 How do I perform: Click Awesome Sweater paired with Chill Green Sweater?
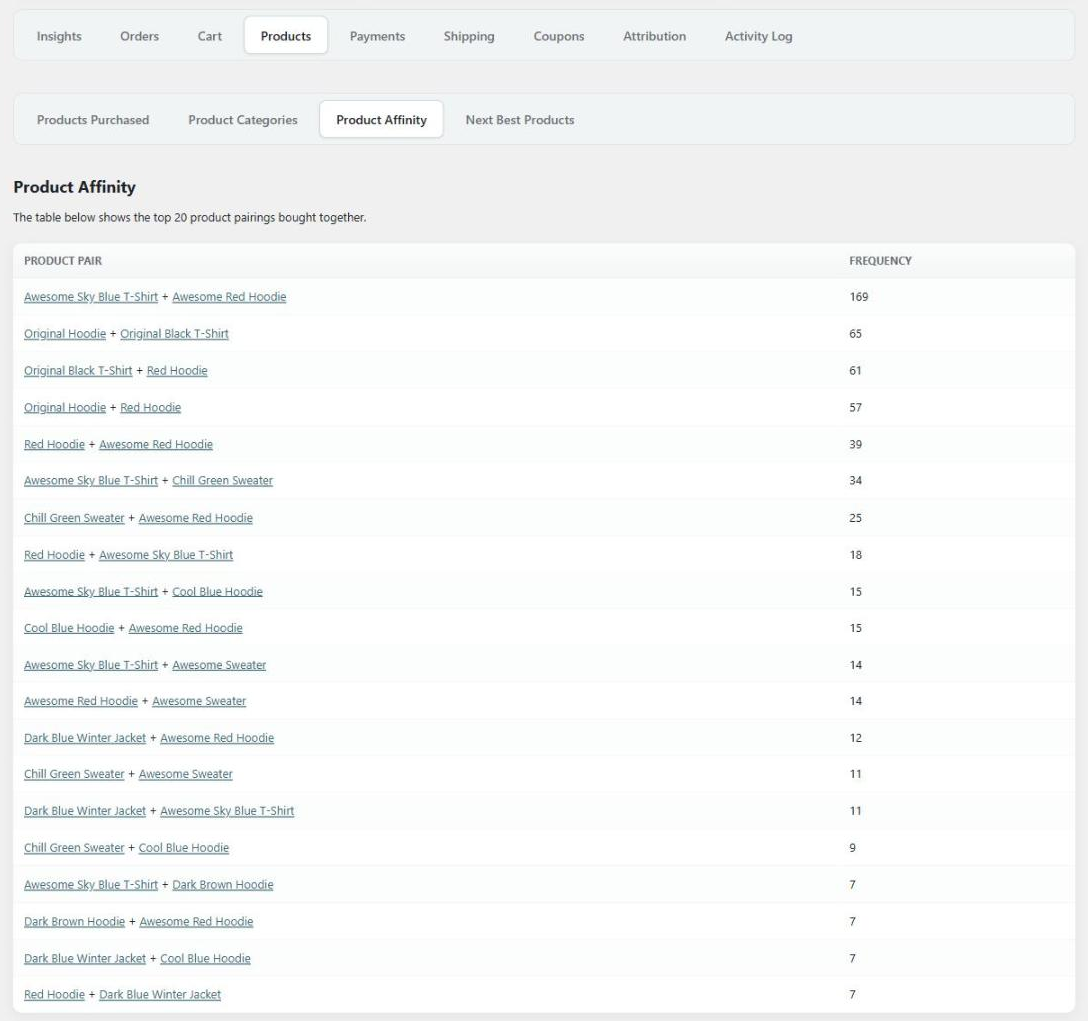(x=185, y=774)
